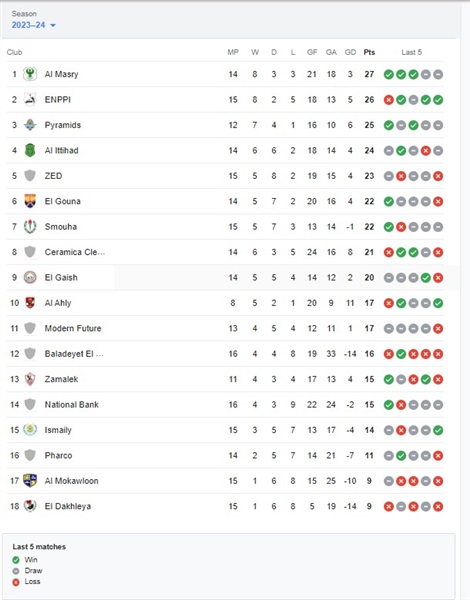Image resolution: width=470 pixels, height=600 pixels.
Task: Click the Al Ittihad green crest
Action: pos(30,150)
